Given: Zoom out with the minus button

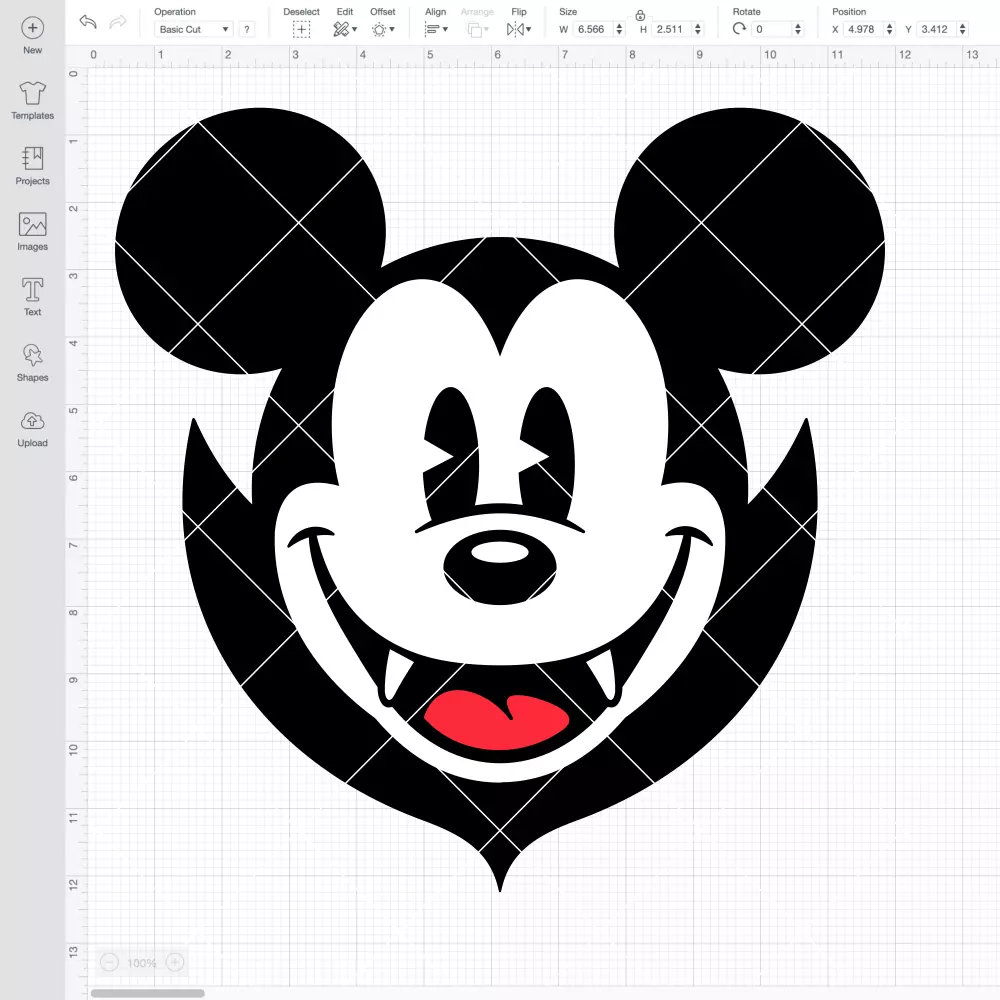Looking at the screenshot, I should coord(109,962).
